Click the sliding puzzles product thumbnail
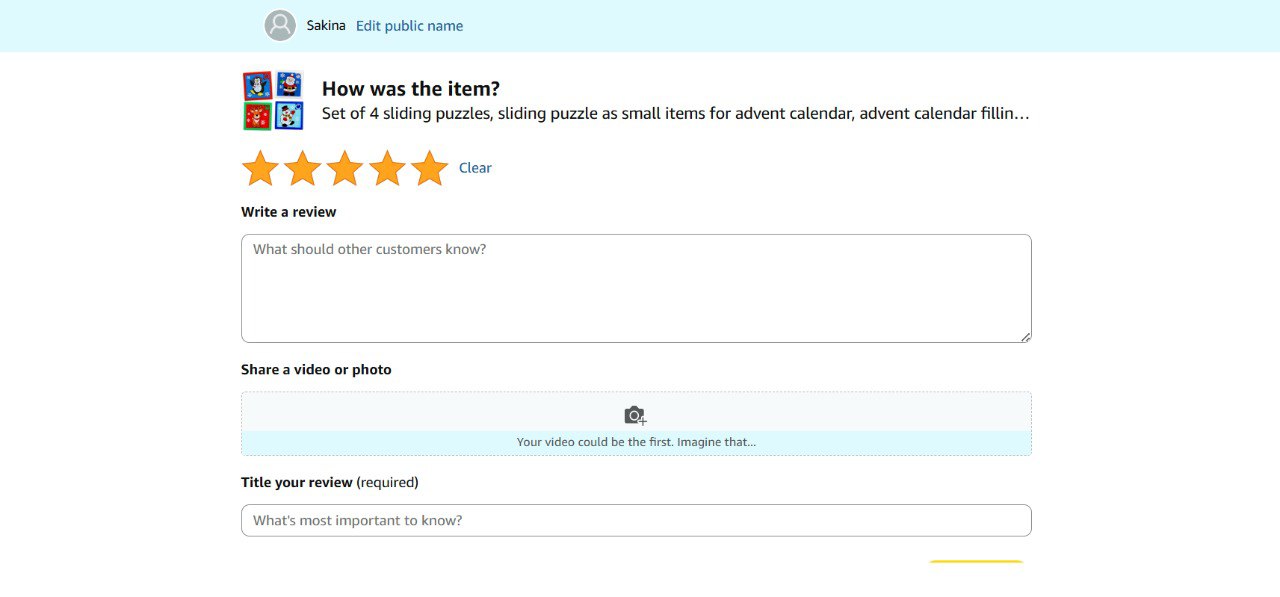 point(272,100)
